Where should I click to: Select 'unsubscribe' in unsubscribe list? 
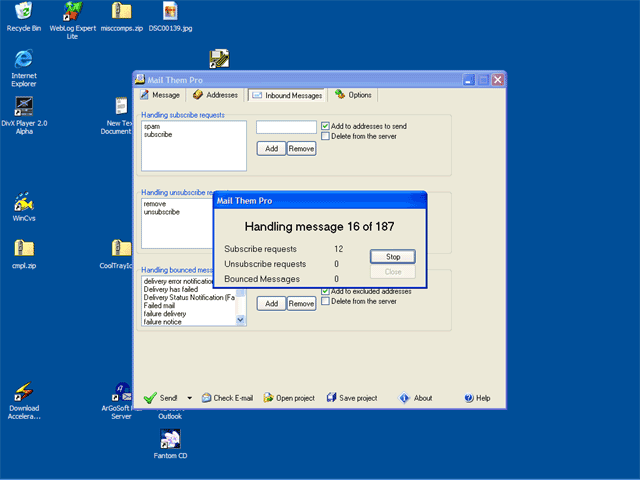162,212
